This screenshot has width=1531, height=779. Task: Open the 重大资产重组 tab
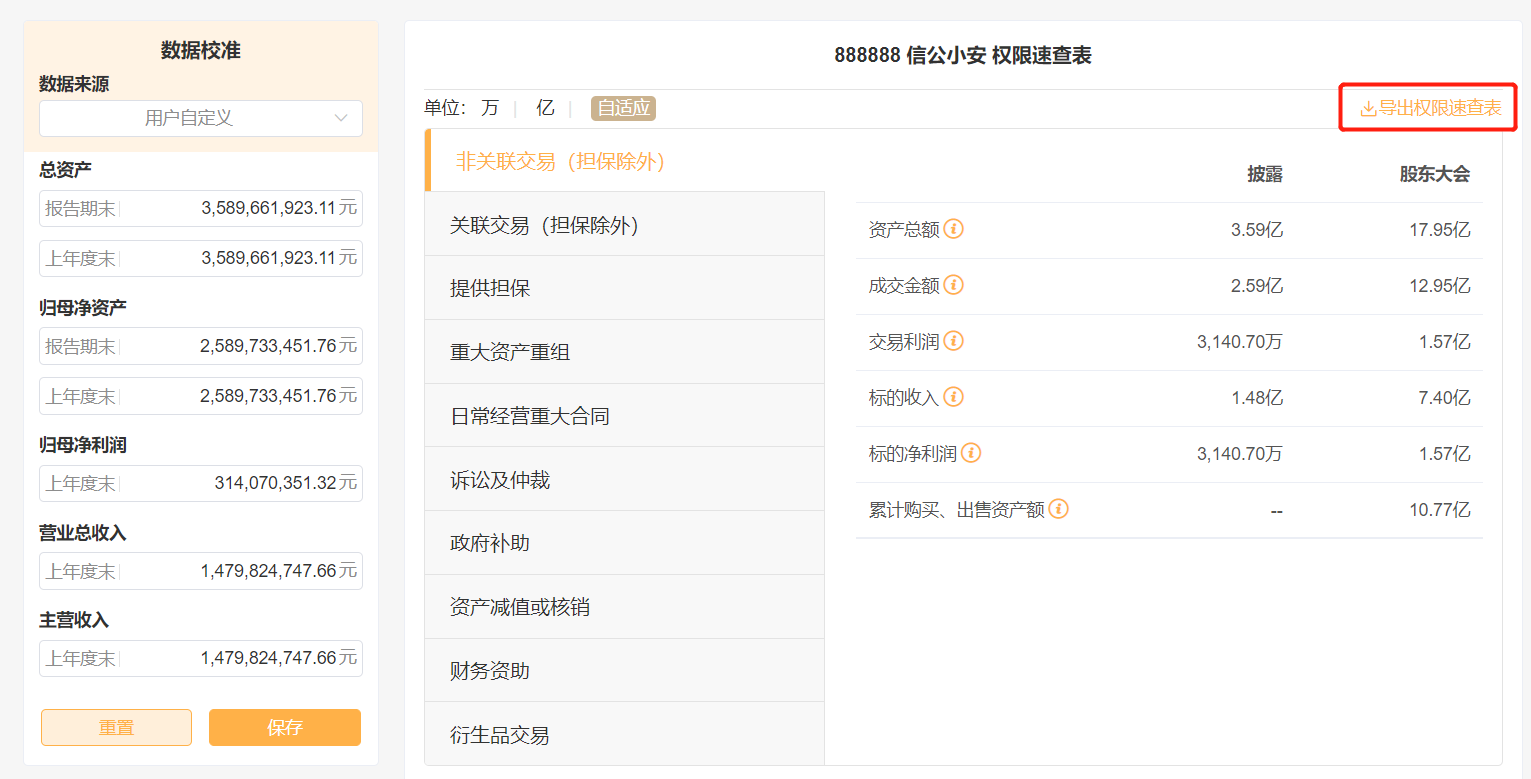click(x=625, y=352)
